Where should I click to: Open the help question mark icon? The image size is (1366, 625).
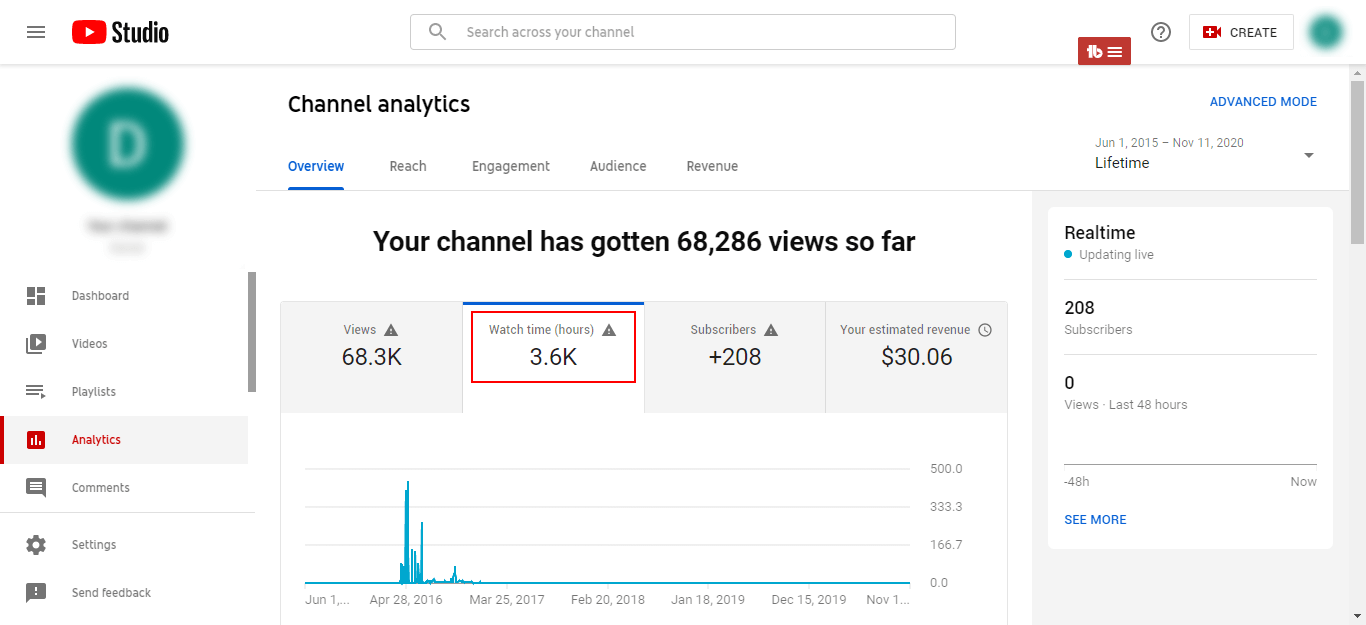pyautogui.click(x=1161, y=32)
